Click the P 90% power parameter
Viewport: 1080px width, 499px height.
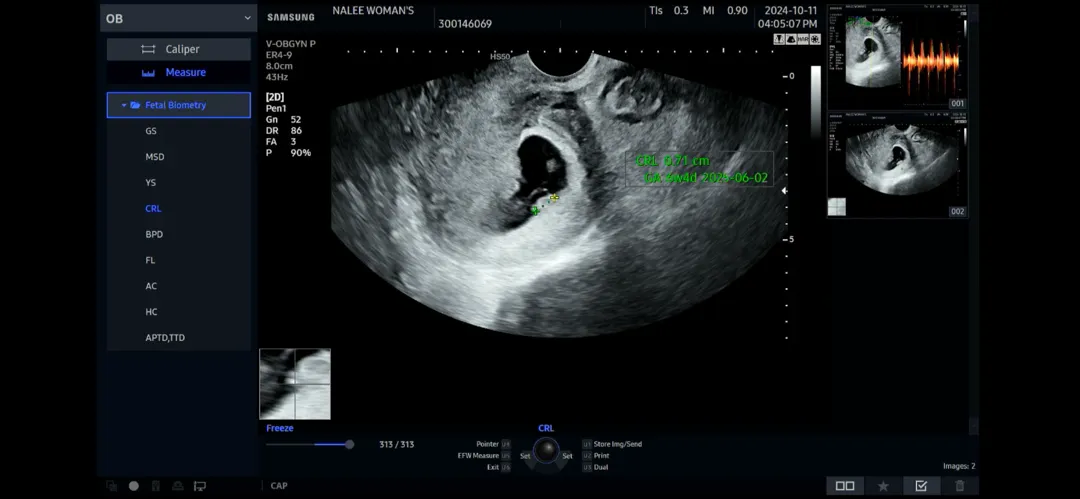point(288,152)
